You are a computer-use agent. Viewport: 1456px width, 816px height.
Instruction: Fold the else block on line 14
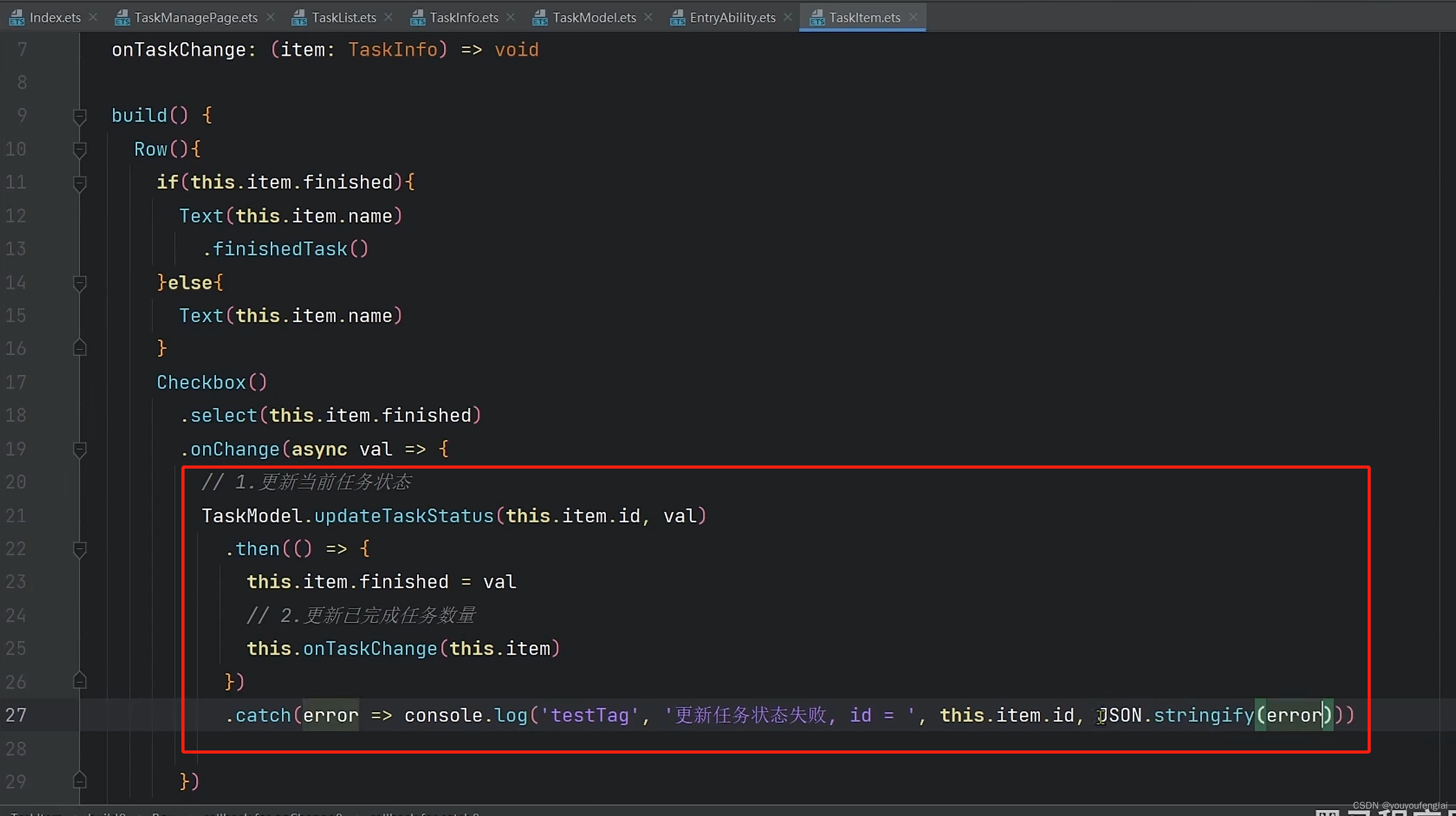80,283
